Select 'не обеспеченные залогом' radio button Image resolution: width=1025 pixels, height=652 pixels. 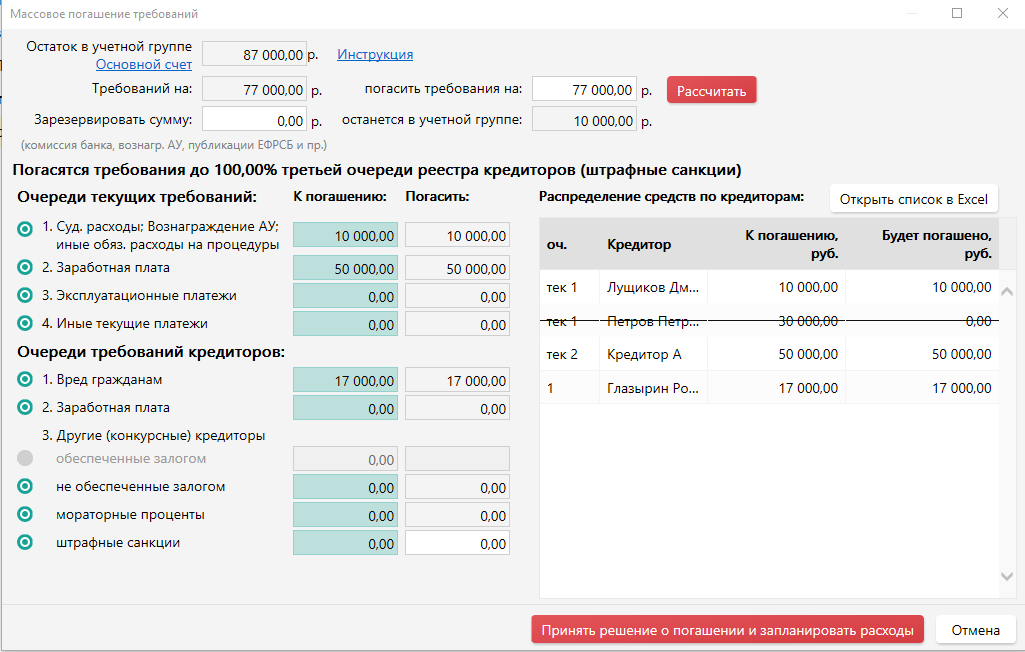25,487
